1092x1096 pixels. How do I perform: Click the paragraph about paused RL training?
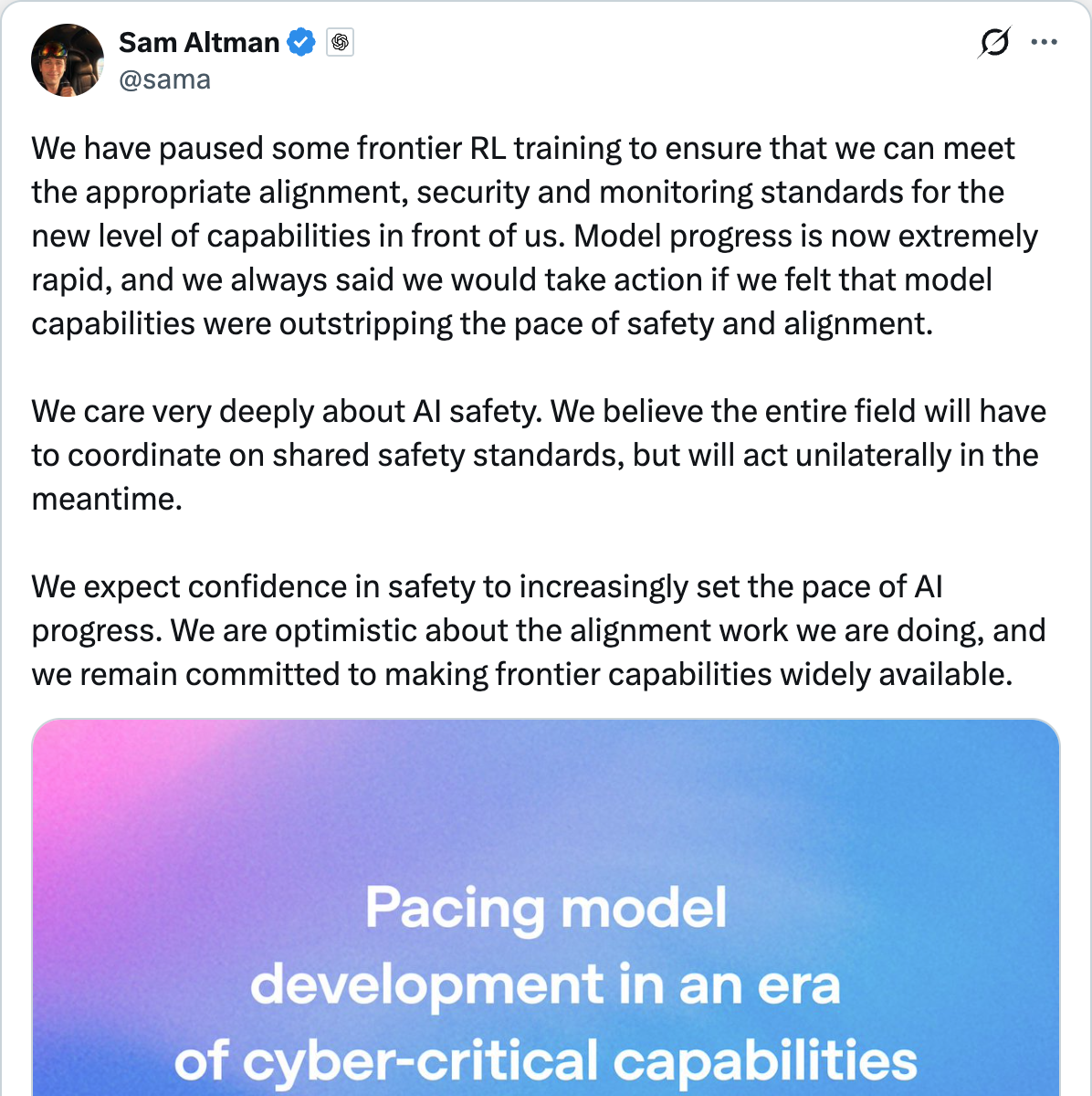535,236
